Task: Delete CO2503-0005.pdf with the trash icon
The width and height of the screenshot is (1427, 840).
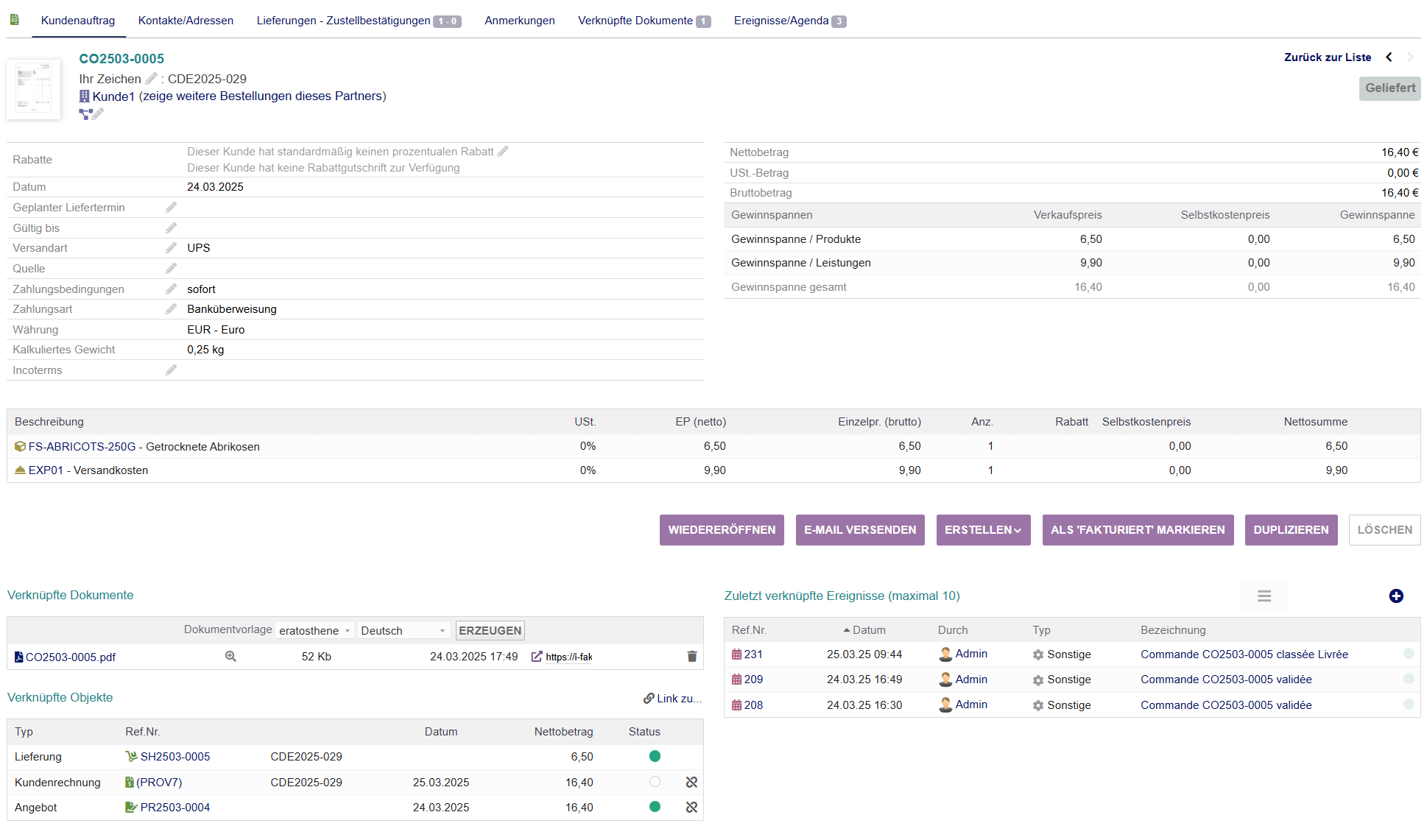Action: 691,657
